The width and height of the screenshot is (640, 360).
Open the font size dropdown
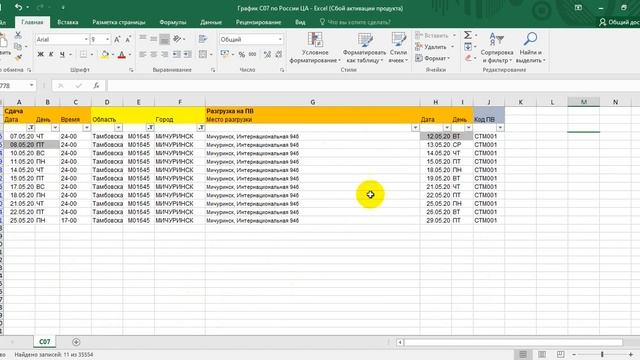[x=107, y=40]
